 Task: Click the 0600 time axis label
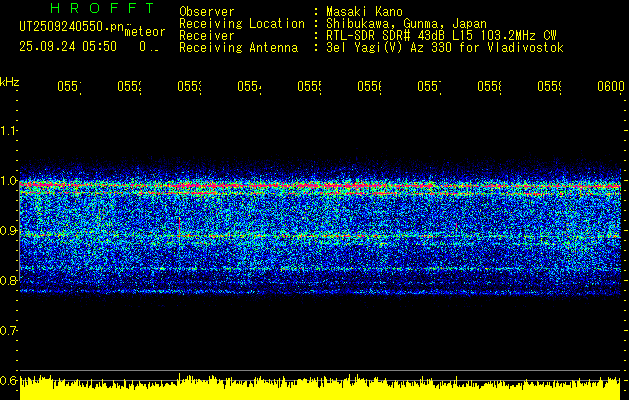click(611, 86)
